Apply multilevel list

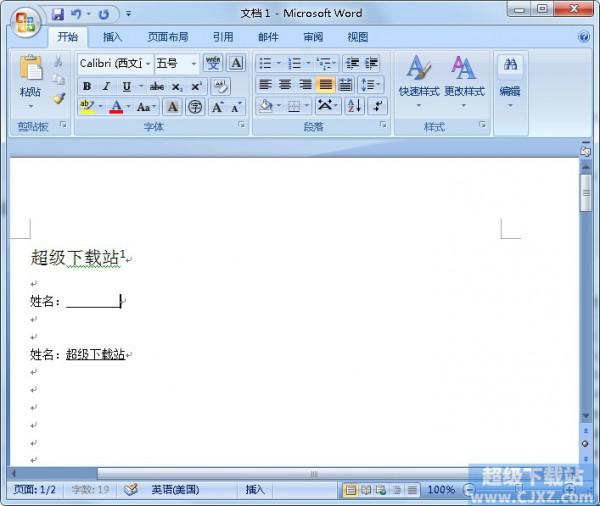(x=324, y=63)
